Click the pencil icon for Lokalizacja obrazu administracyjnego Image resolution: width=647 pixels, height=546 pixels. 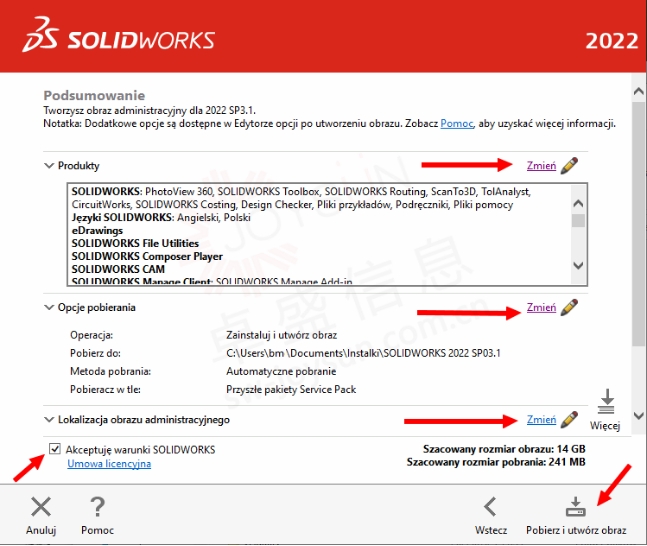pyautogui.click(x=569, y=420)
